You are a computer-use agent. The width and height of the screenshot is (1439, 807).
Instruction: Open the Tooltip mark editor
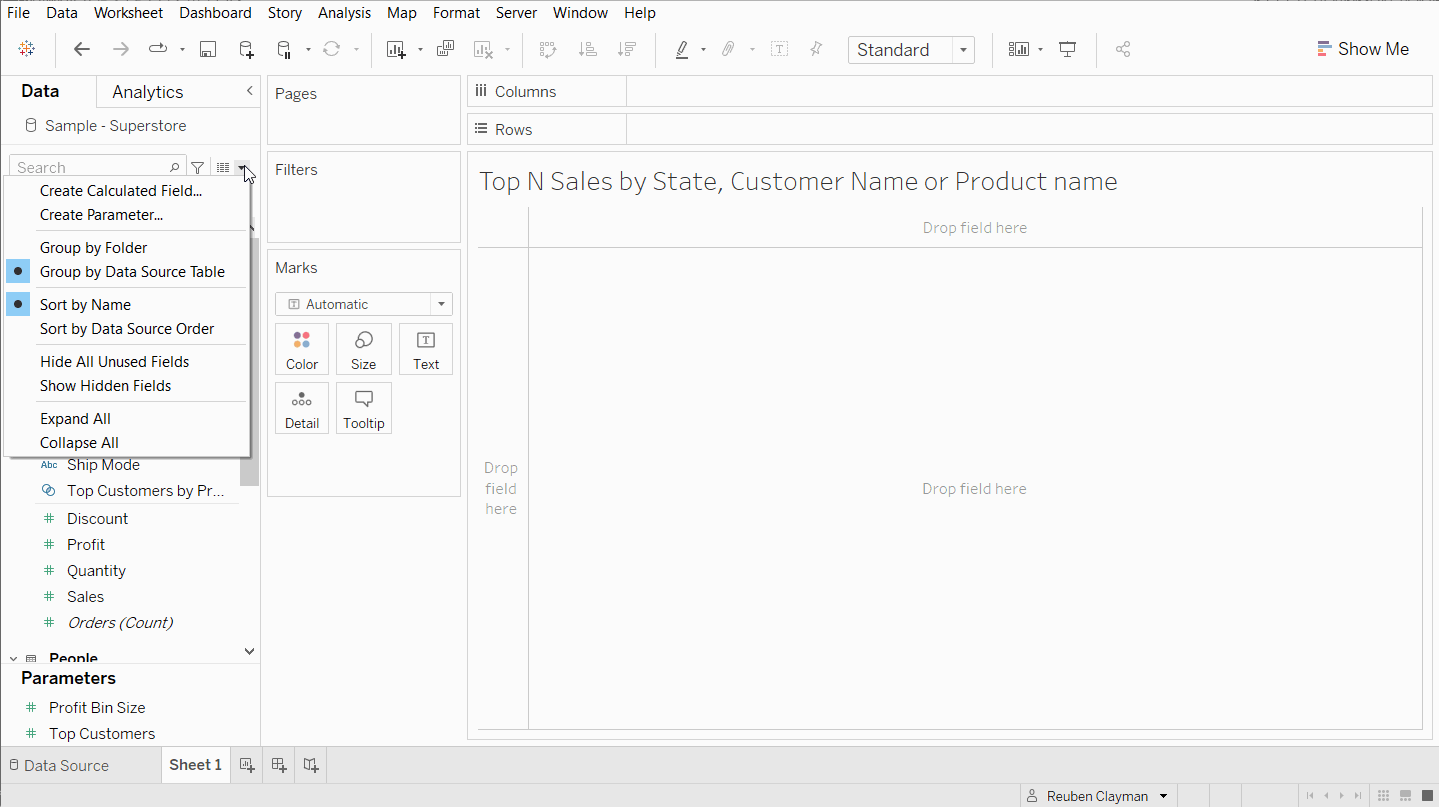pyautogui.click(x=363, y=408)
